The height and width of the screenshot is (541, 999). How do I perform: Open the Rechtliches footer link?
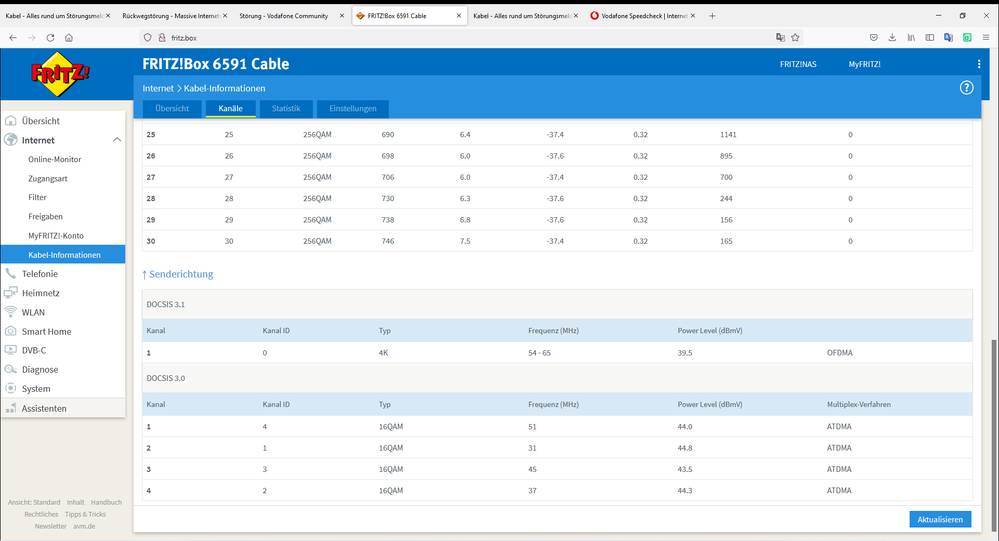[41, 514]
